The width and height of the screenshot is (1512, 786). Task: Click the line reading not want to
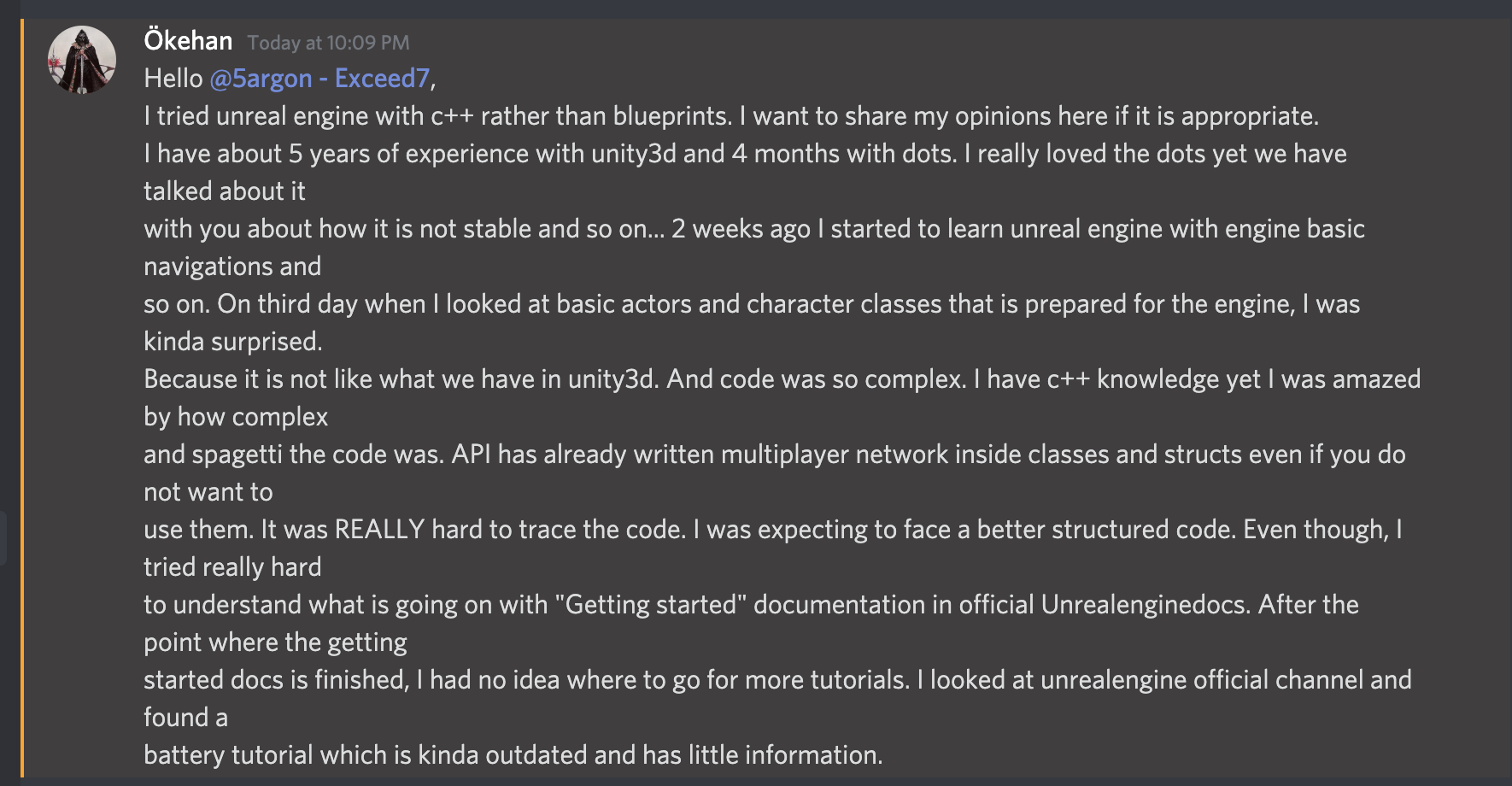pyautogui.click(x=208, y=492)
